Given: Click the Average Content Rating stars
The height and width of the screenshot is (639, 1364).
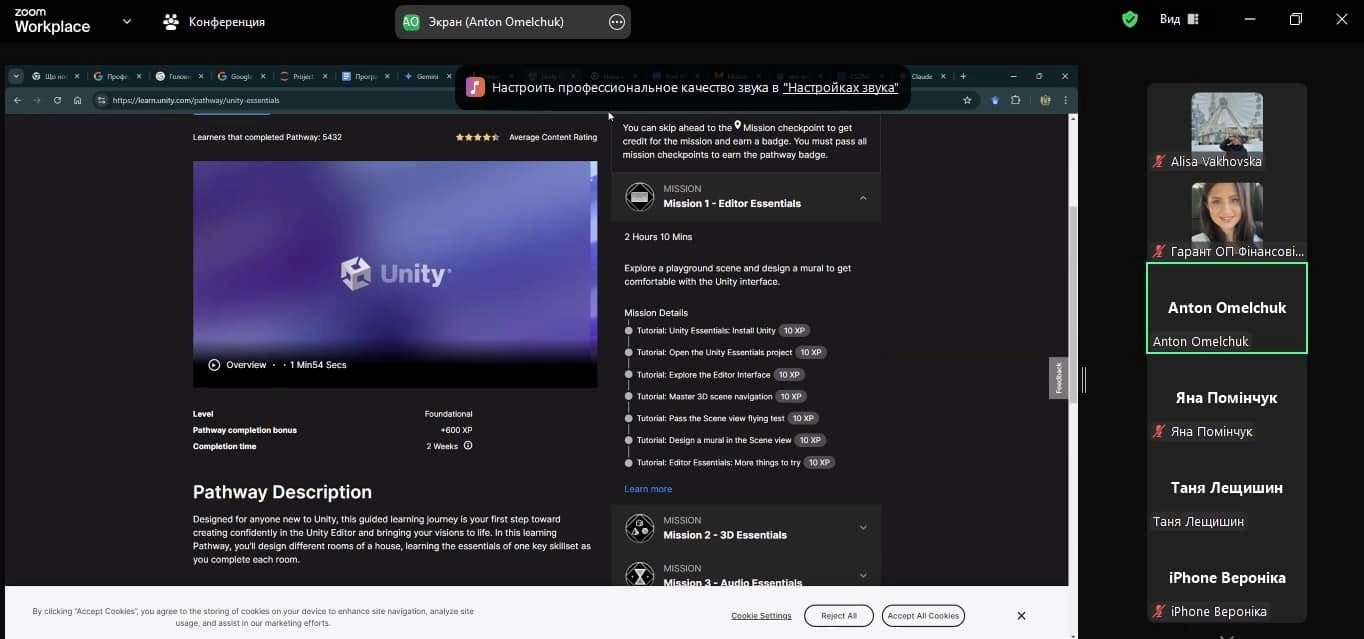Looking at the screenshot, I should [x=477, y=137].
